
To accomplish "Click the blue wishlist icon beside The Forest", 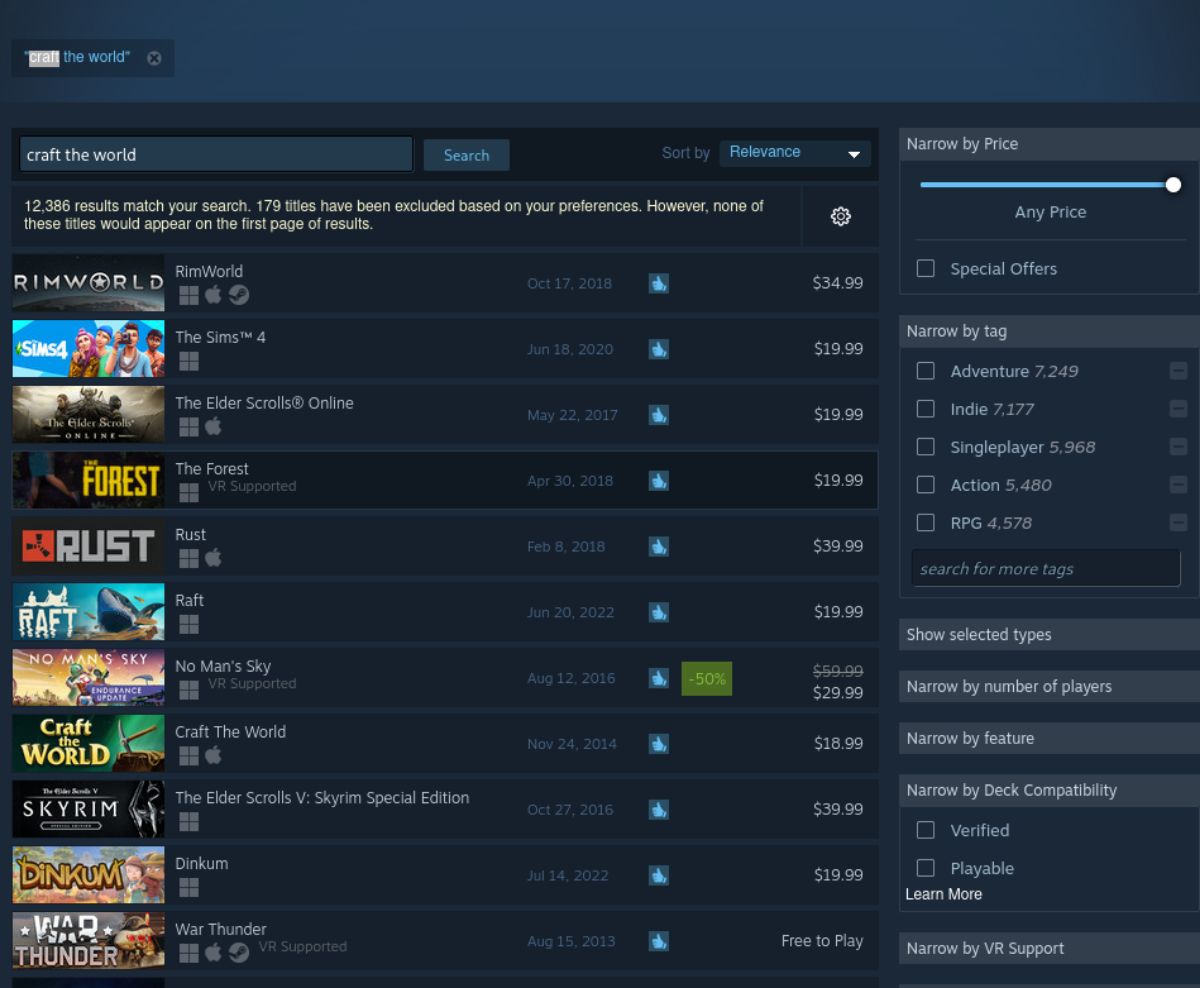I will click(658, 481).
